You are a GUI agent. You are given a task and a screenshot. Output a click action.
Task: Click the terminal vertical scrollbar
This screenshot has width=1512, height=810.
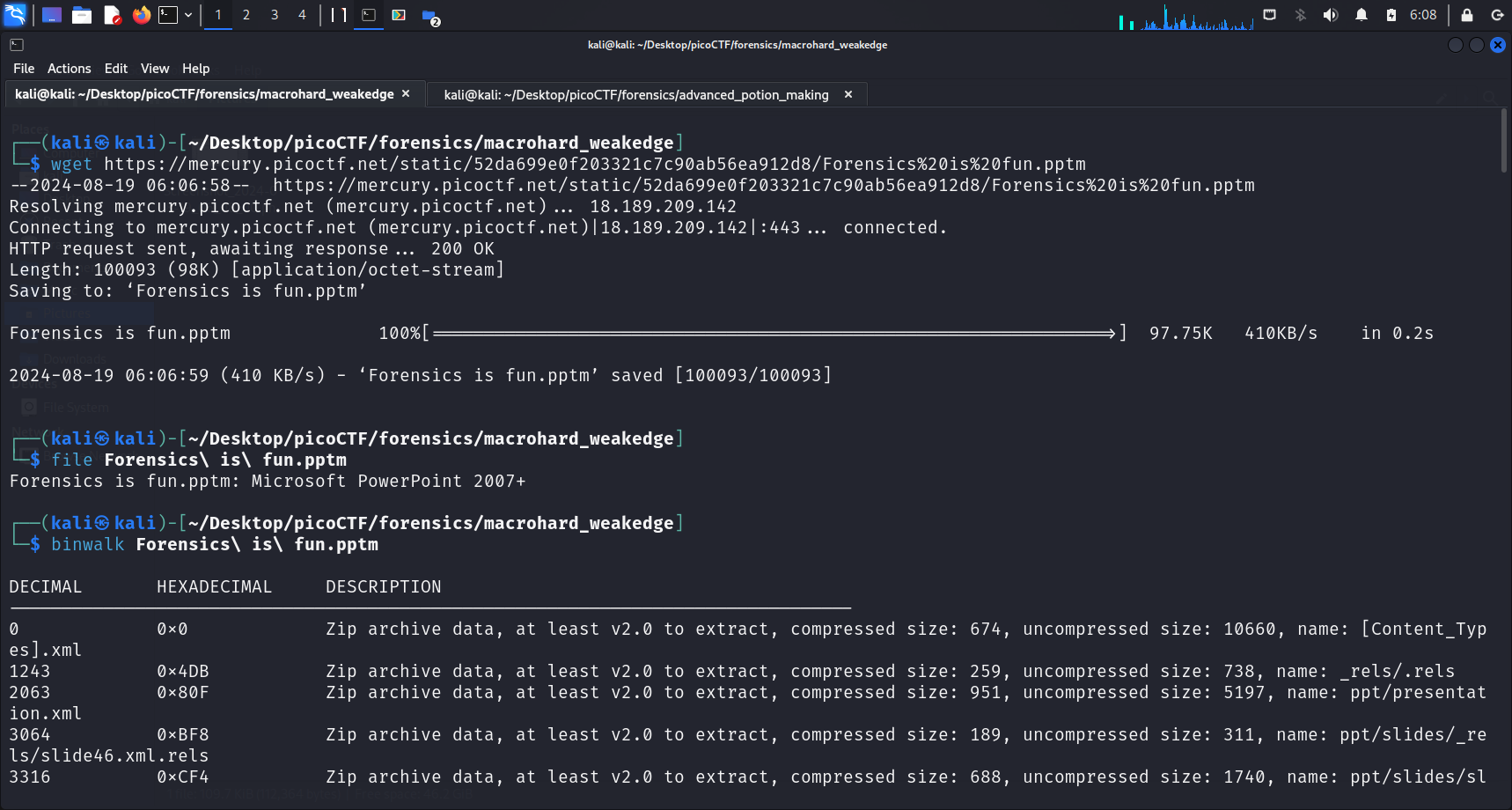point(1503,141)
